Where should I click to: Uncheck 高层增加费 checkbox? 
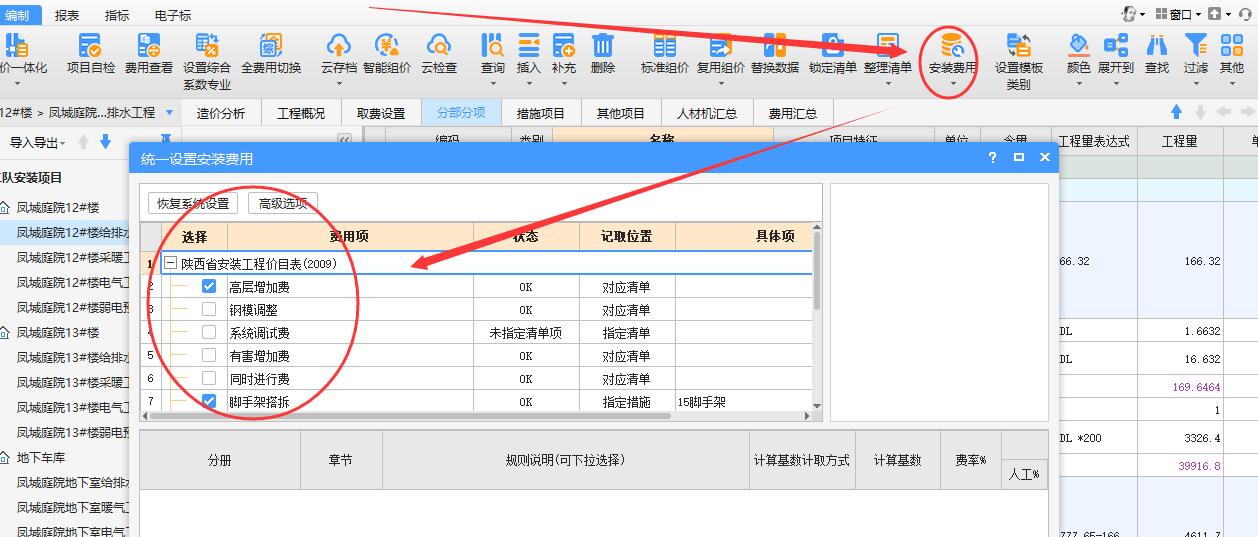[x=209, y=286]
